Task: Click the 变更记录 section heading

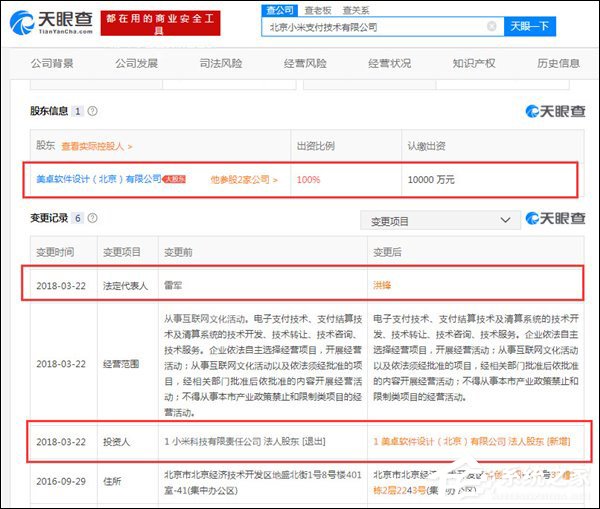Action: tap(49, 218)
